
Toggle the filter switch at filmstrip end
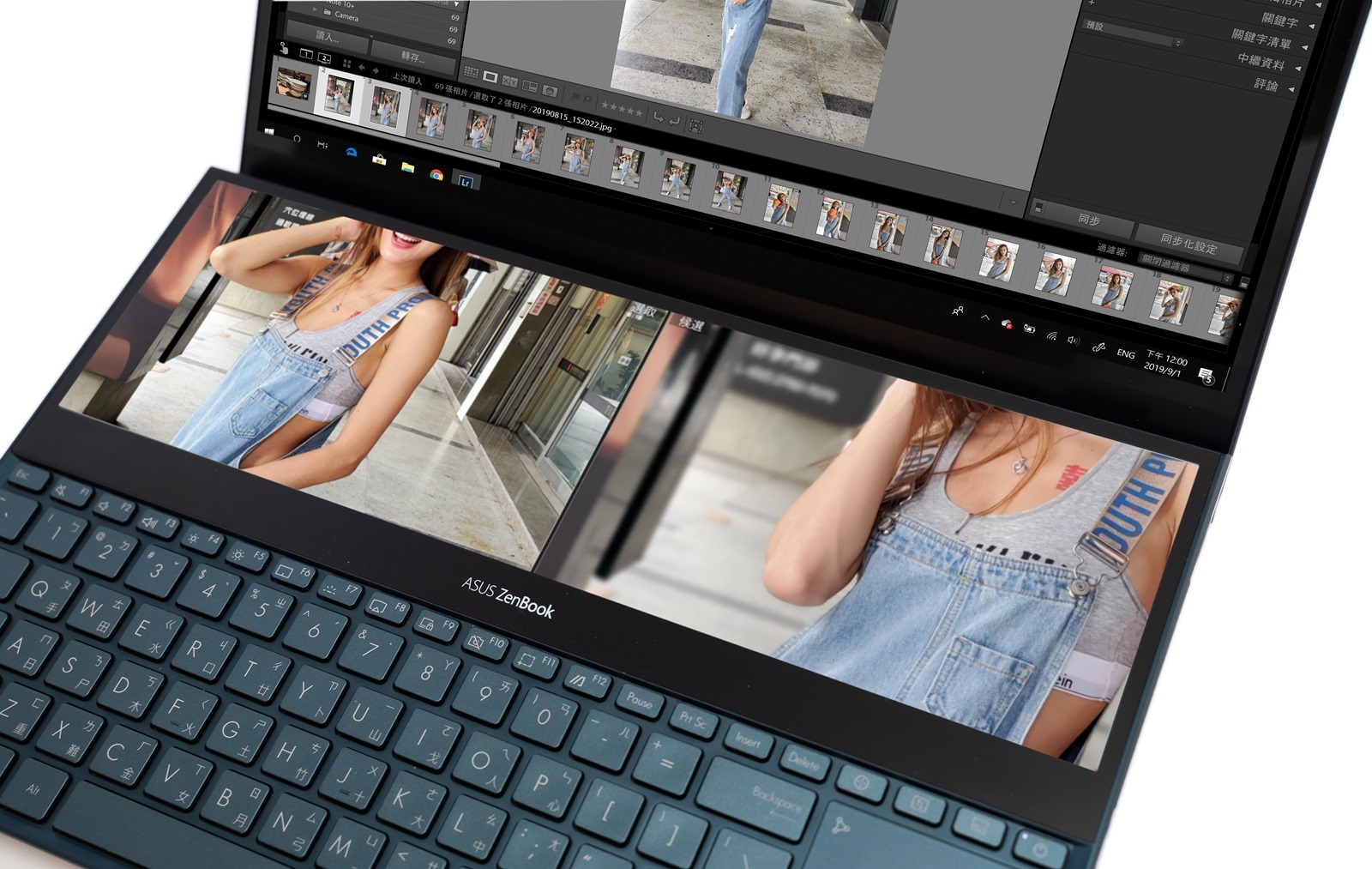click(1244, 282)
